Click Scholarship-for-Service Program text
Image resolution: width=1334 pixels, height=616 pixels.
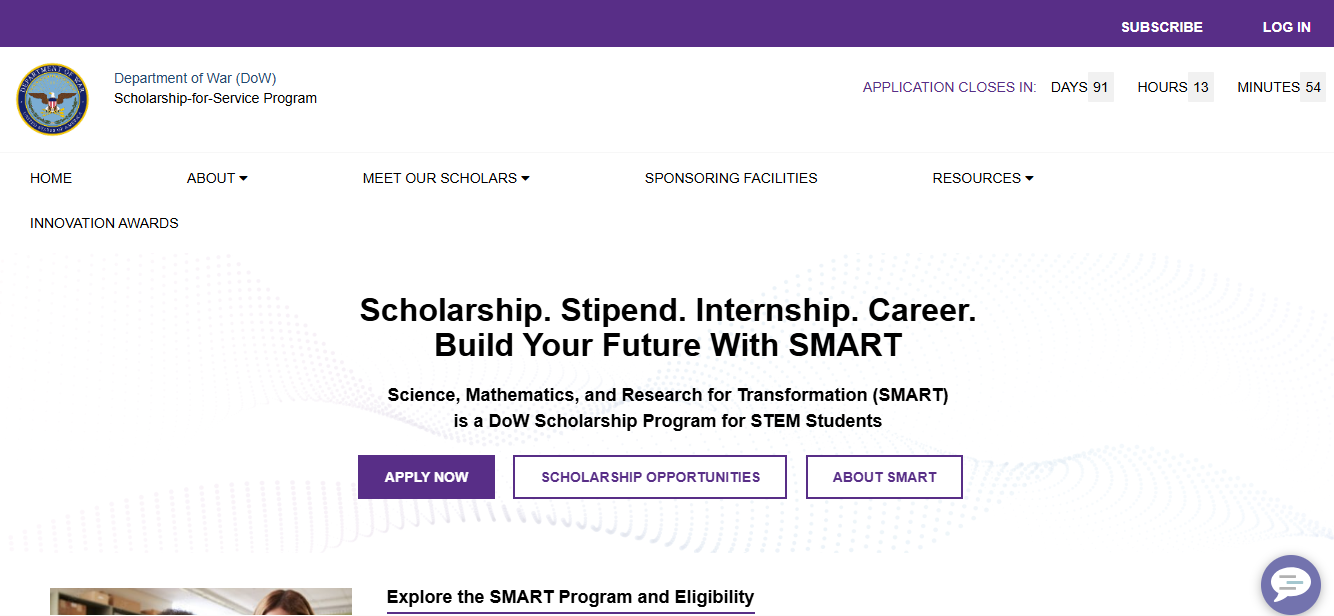click(215, 98)
